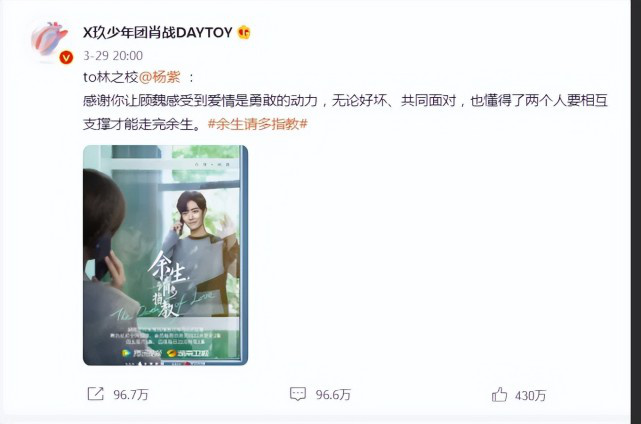Open the #余生请多指教# hashtag topic

(258, 124)
